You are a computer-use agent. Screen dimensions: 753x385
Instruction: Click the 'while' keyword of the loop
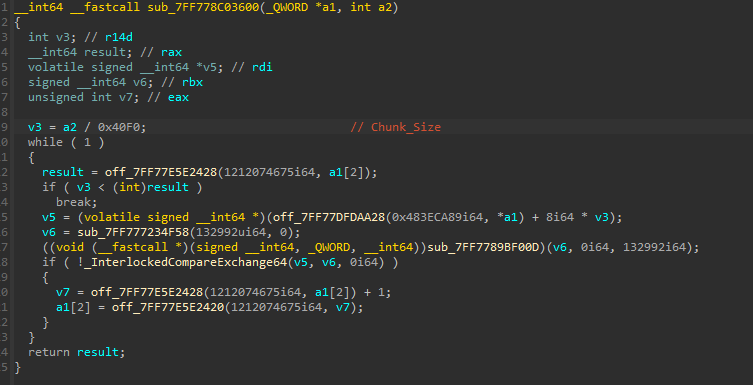[x=45, y=143]
